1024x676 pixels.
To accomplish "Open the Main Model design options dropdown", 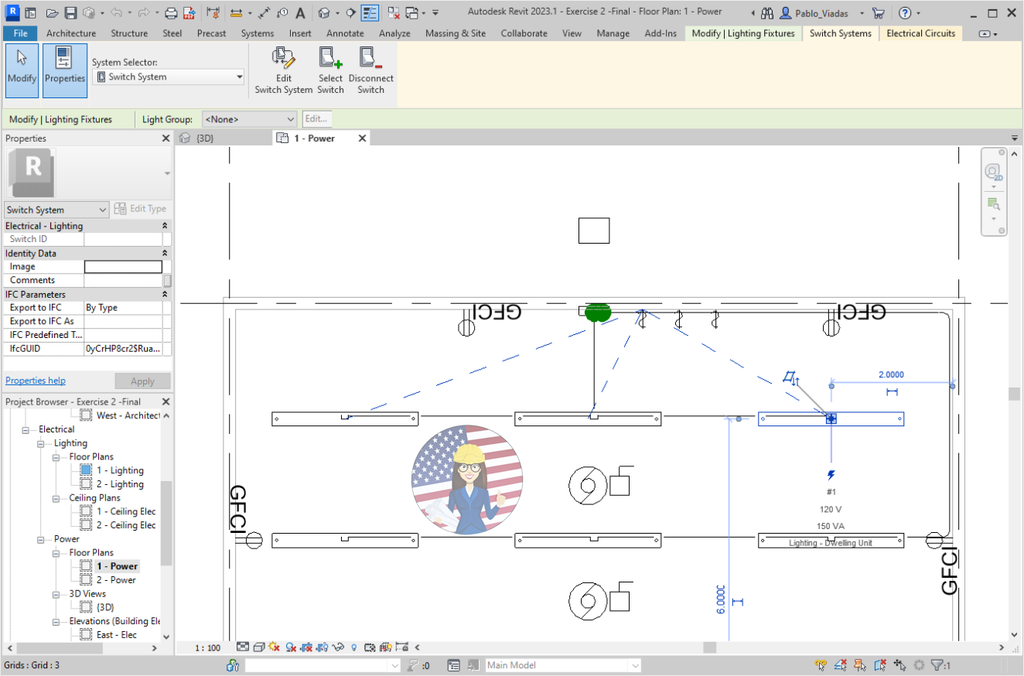I will pyautogui.click(x=563, y=665).
